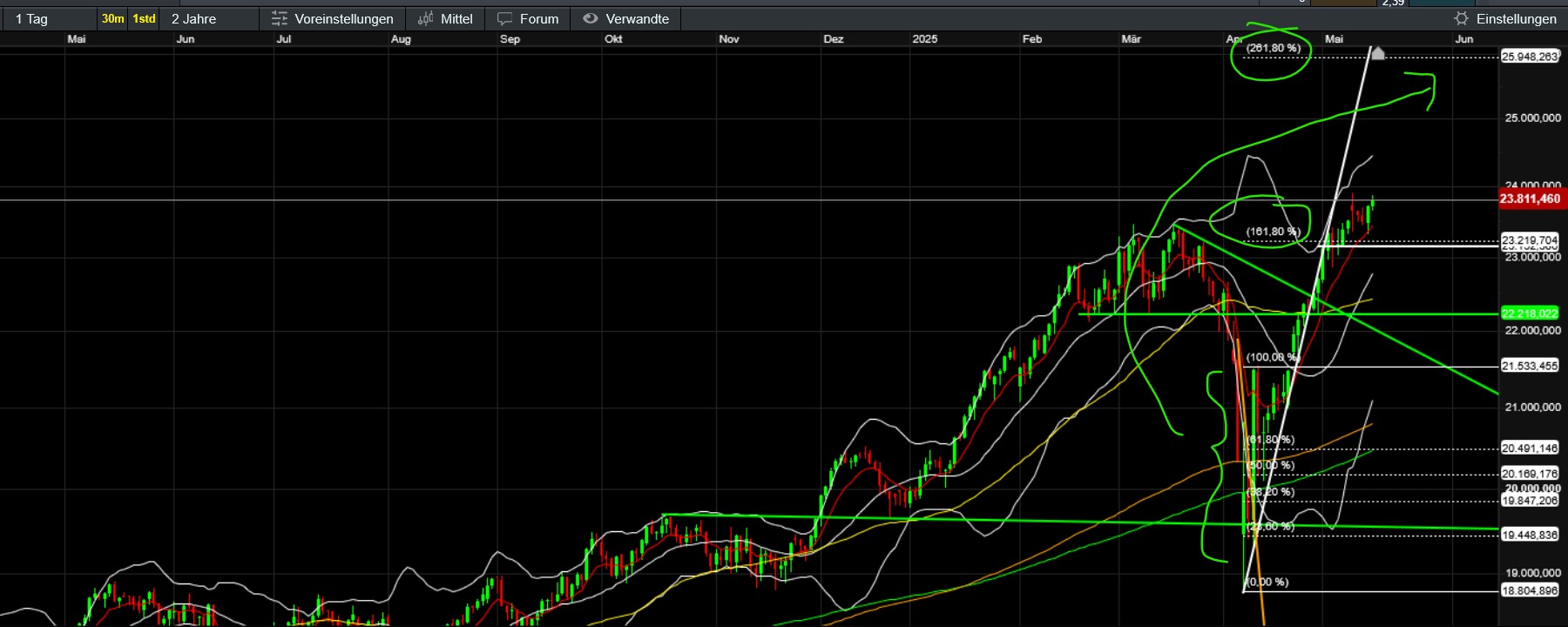
Task: Click the (100,00 %) Fibonacci label
Action: (x=1274, y=357)
